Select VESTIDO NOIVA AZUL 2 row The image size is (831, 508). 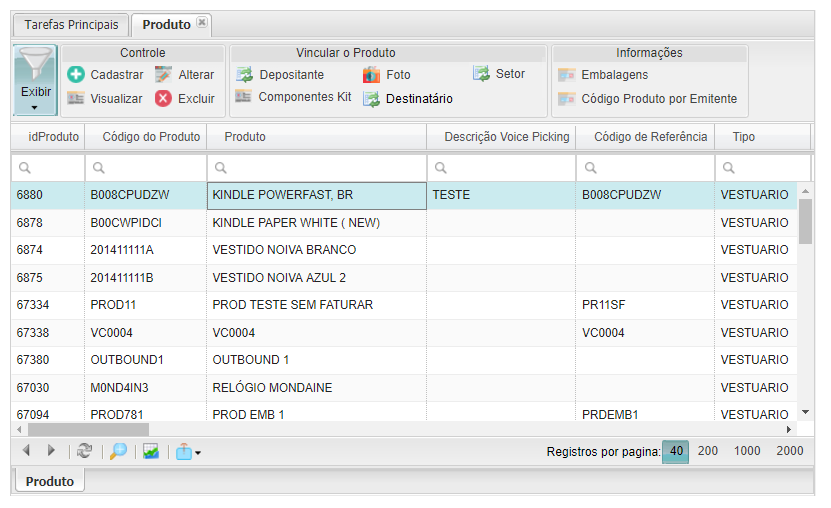404,278
